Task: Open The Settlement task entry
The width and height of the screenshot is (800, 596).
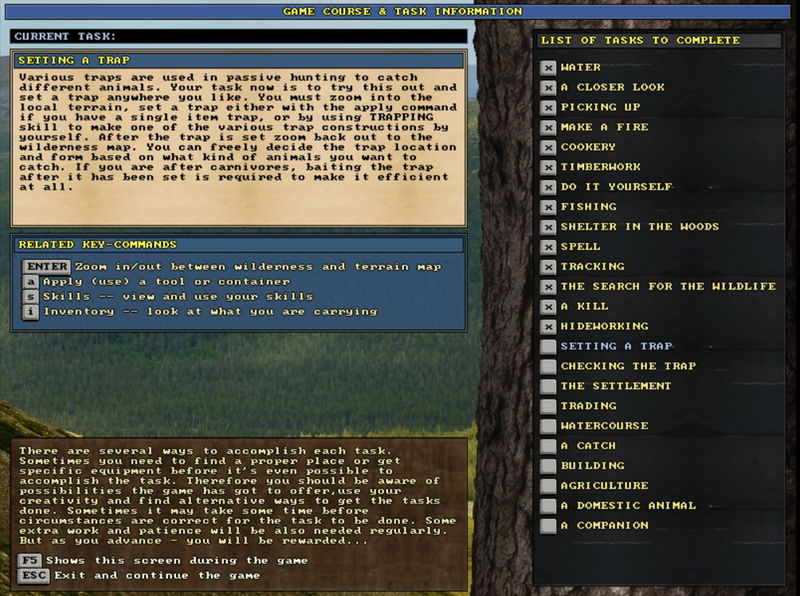Action: point(615,386)
